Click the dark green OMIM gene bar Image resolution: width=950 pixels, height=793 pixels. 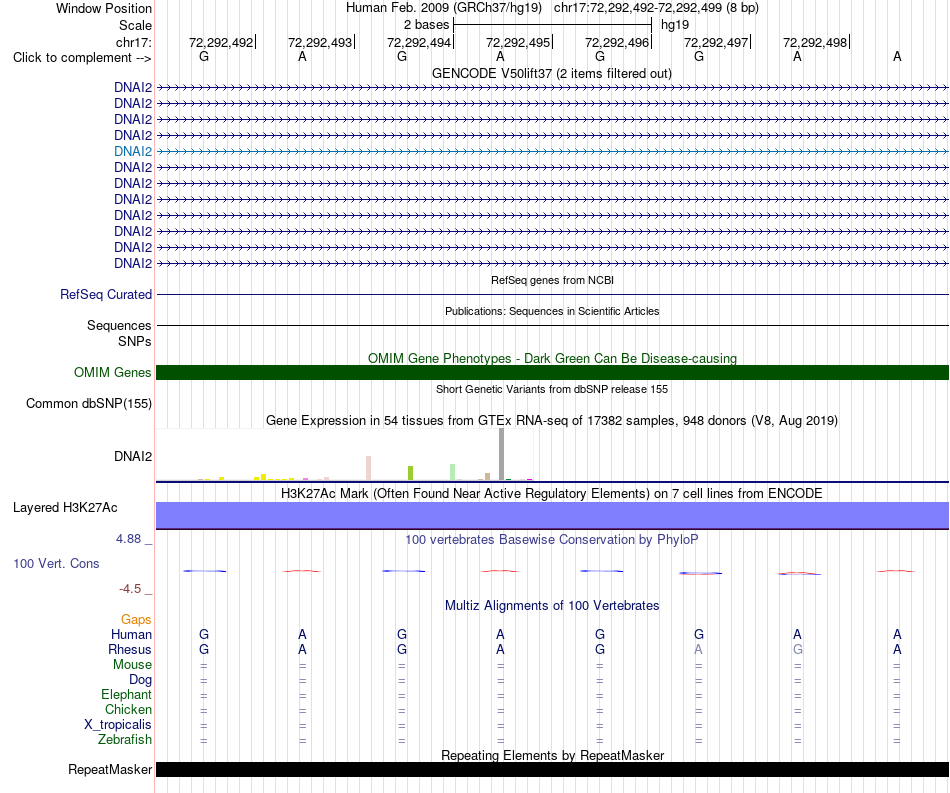(x=552, y=373)
